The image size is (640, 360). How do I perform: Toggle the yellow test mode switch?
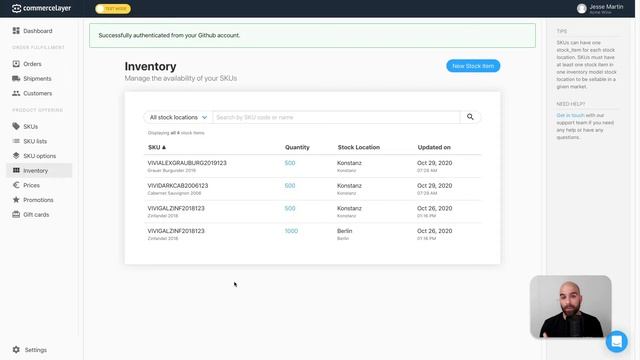(x=113, y=9)
